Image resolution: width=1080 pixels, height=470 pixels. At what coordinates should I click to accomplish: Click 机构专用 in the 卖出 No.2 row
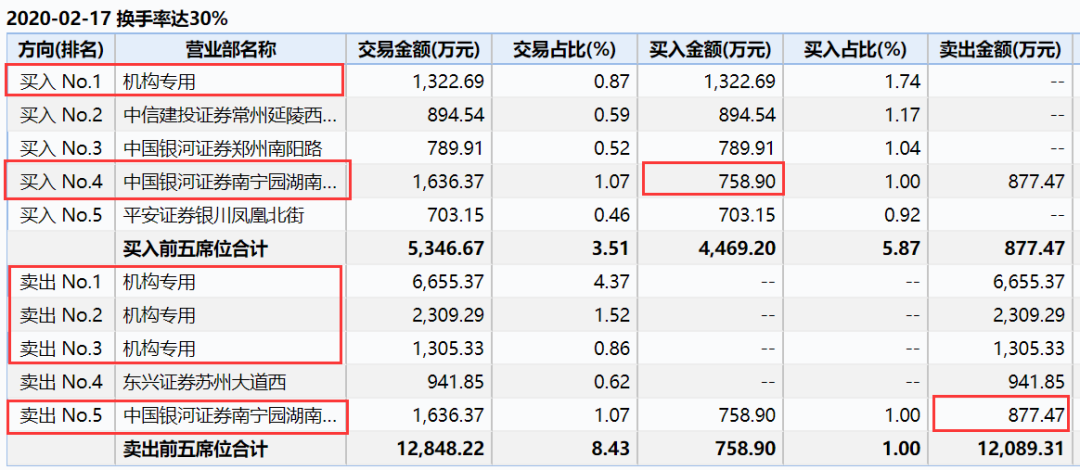[x=159, y=316]
